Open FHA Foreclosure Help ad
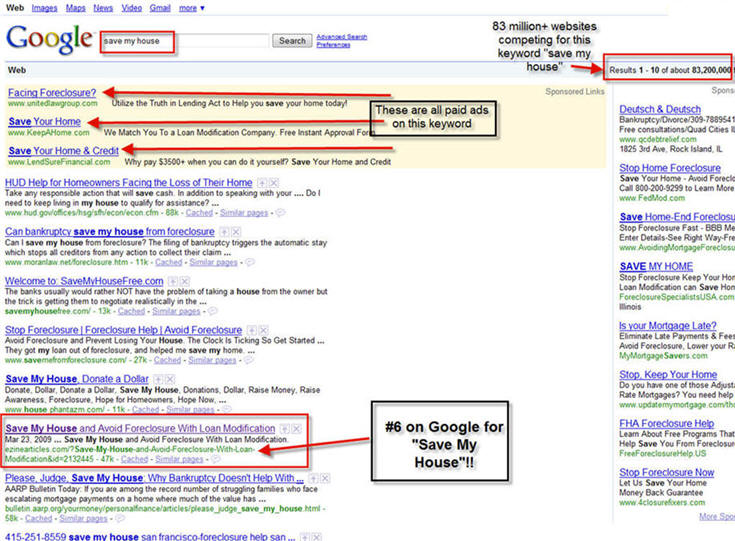This screenshot has width=735, height=541. (666, 424)
